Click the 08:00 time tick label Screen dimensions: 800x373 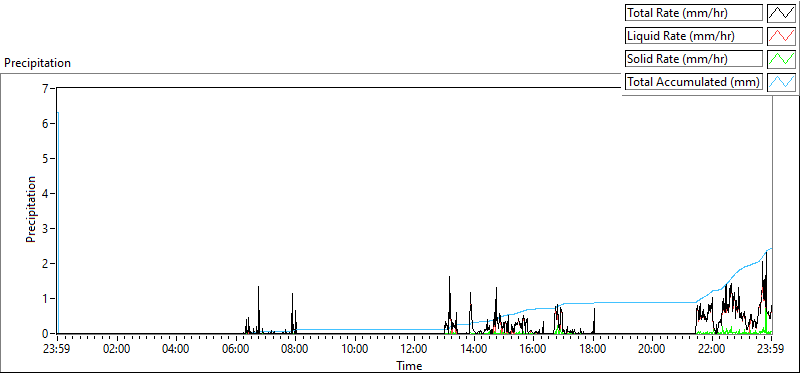295,350
